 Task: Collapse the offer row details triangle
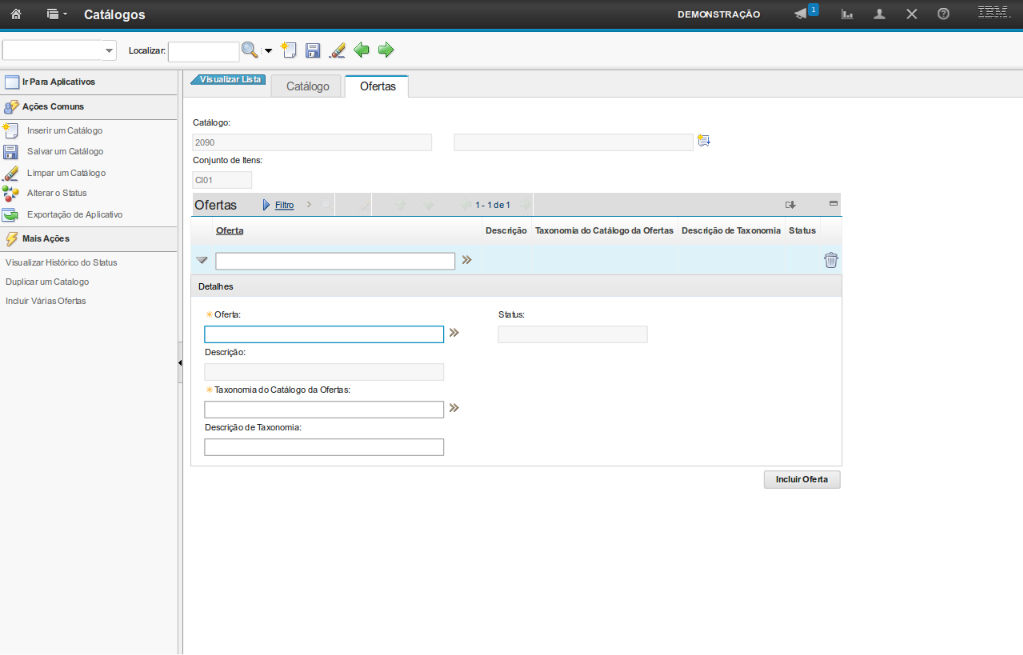[x=202, y=261]
